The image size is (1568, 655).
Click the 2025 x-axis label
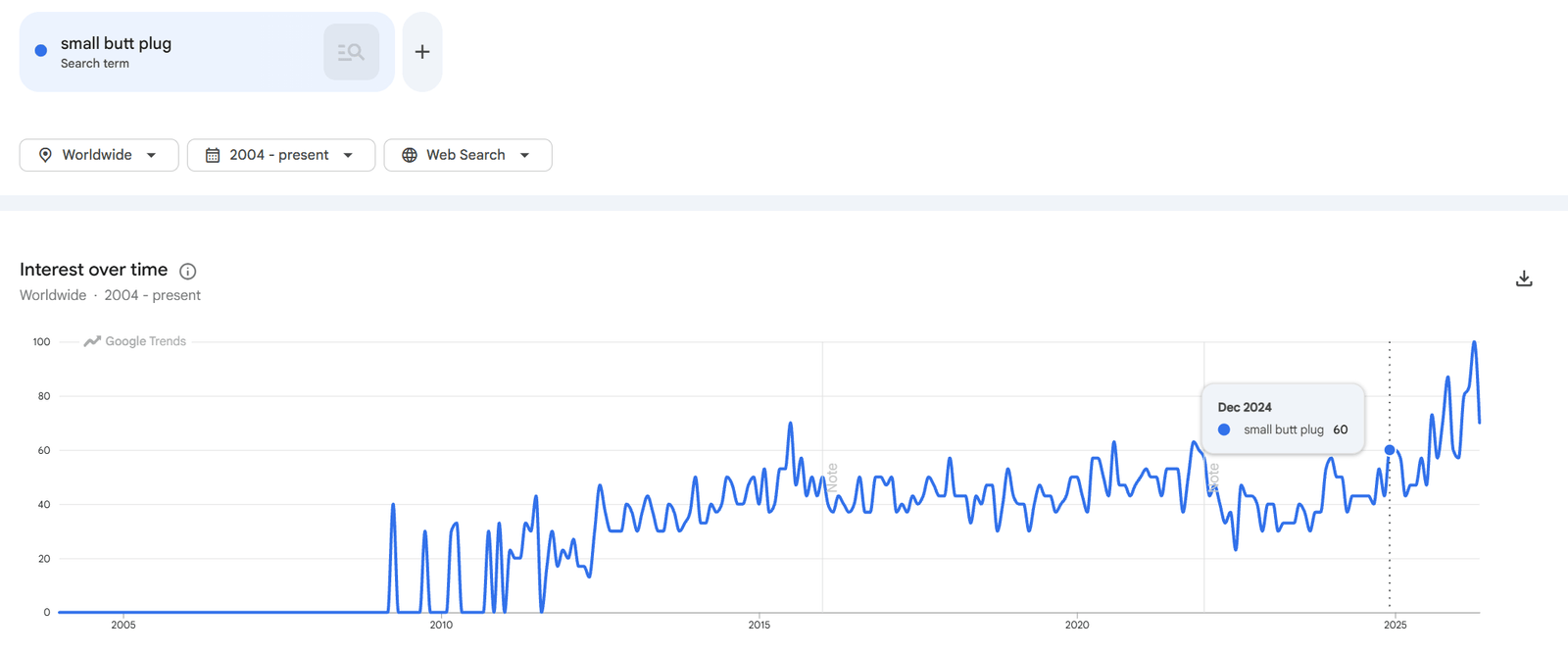pos(1396,625)
